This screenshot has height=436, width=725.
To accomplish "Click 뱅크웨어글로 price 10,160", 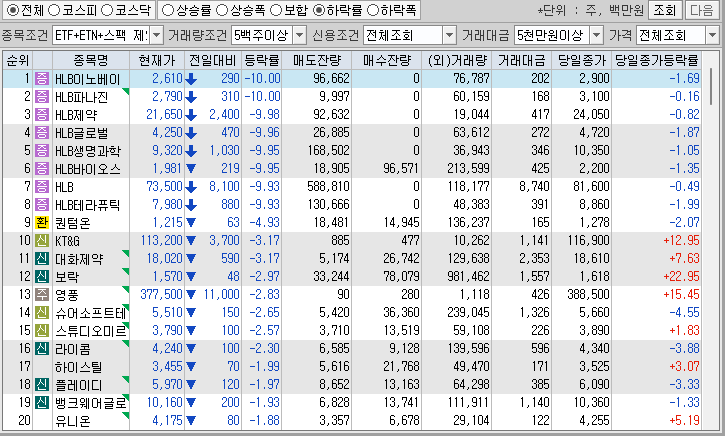I will coord(165,403).
